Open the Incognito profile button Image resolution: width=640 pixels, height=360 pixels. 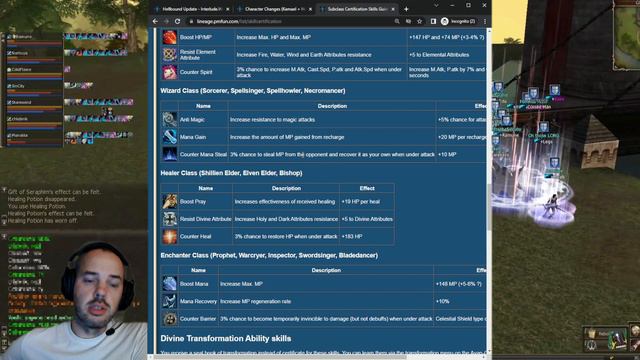coord(459,21)
